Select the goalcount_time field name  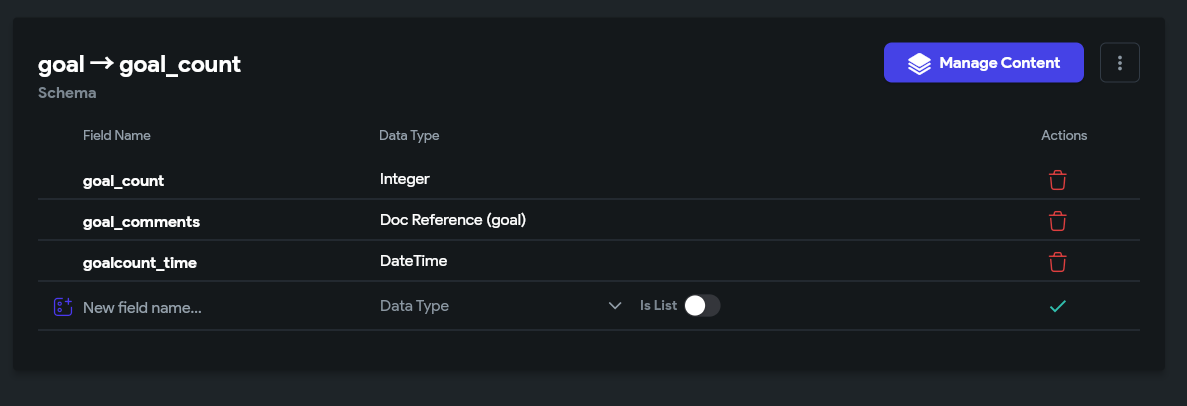(x=140, y=263)
